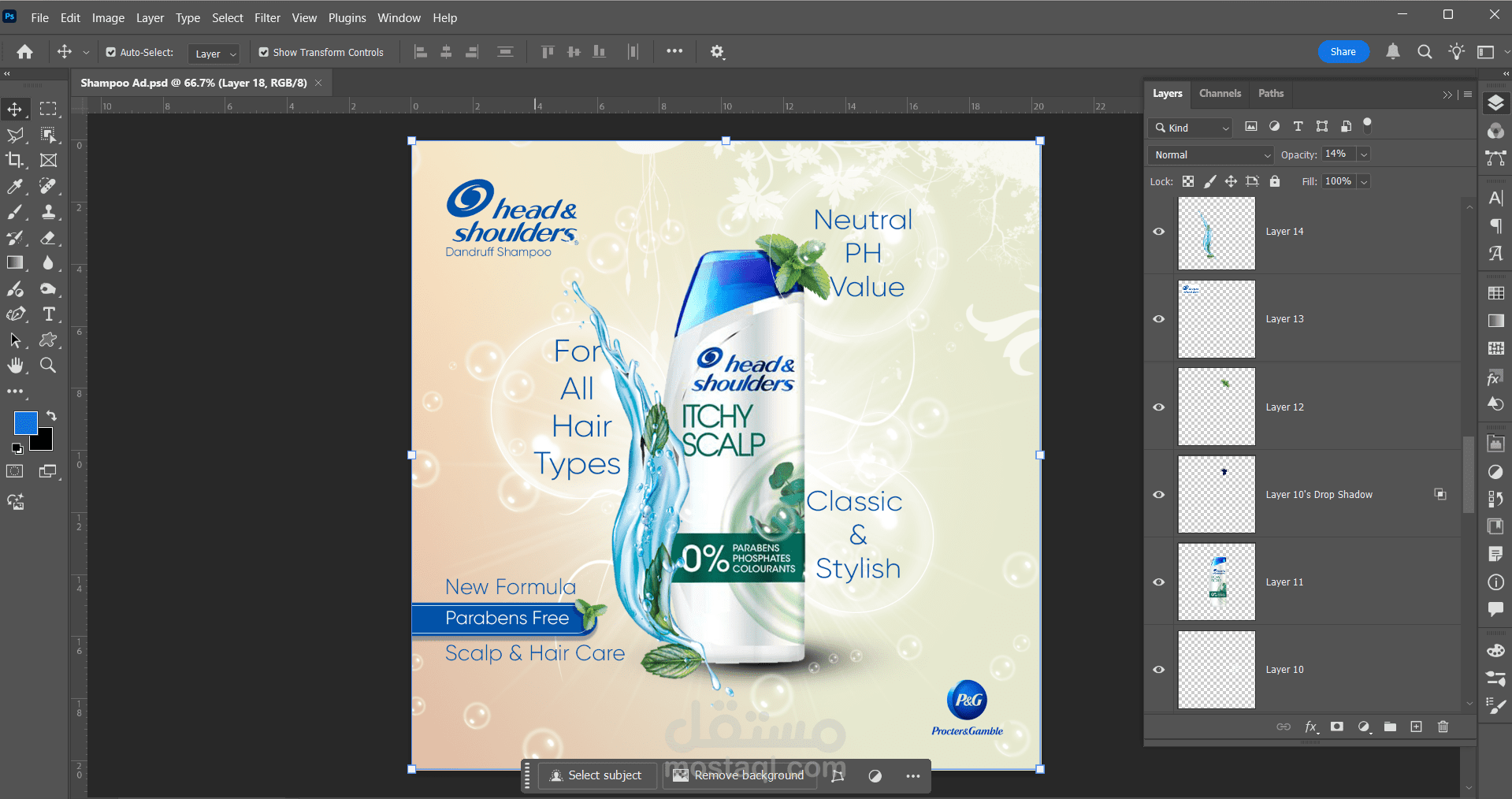Select the Layer 11 thumbnail
This screenshot has height=799, width=1512.
coord(1217,582)
